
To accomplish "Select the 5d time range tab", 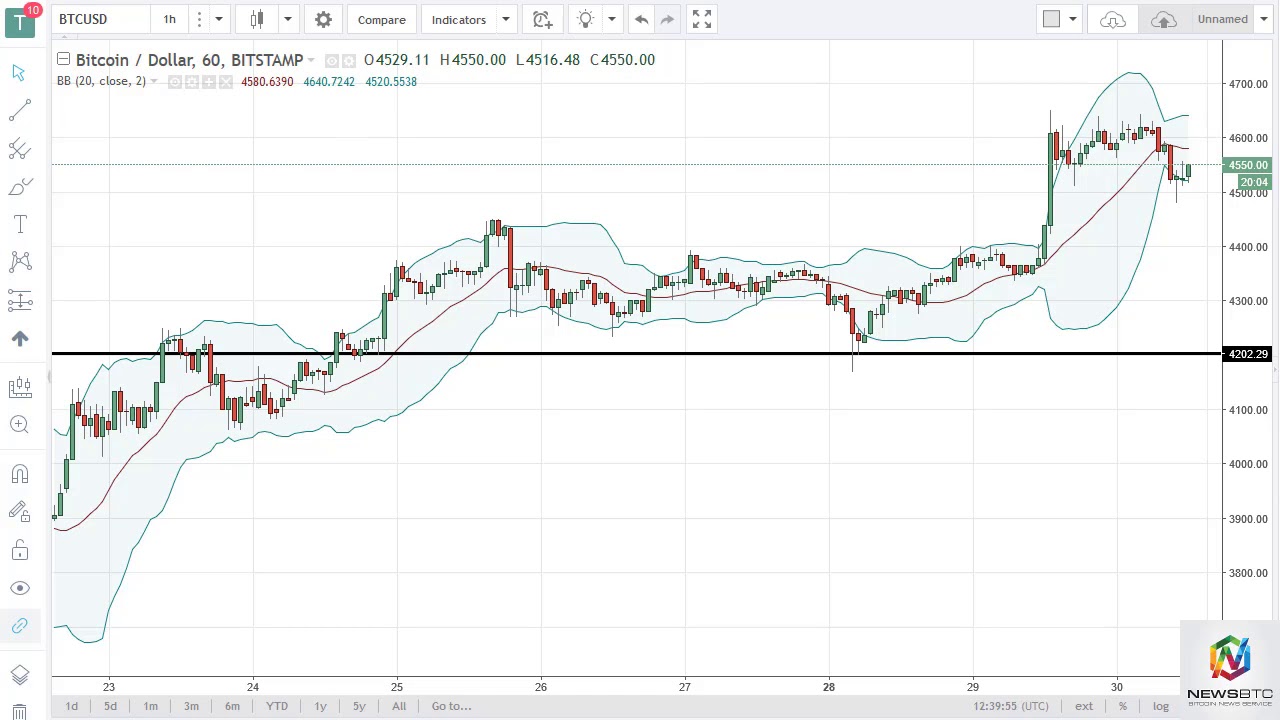I will 110,706.
